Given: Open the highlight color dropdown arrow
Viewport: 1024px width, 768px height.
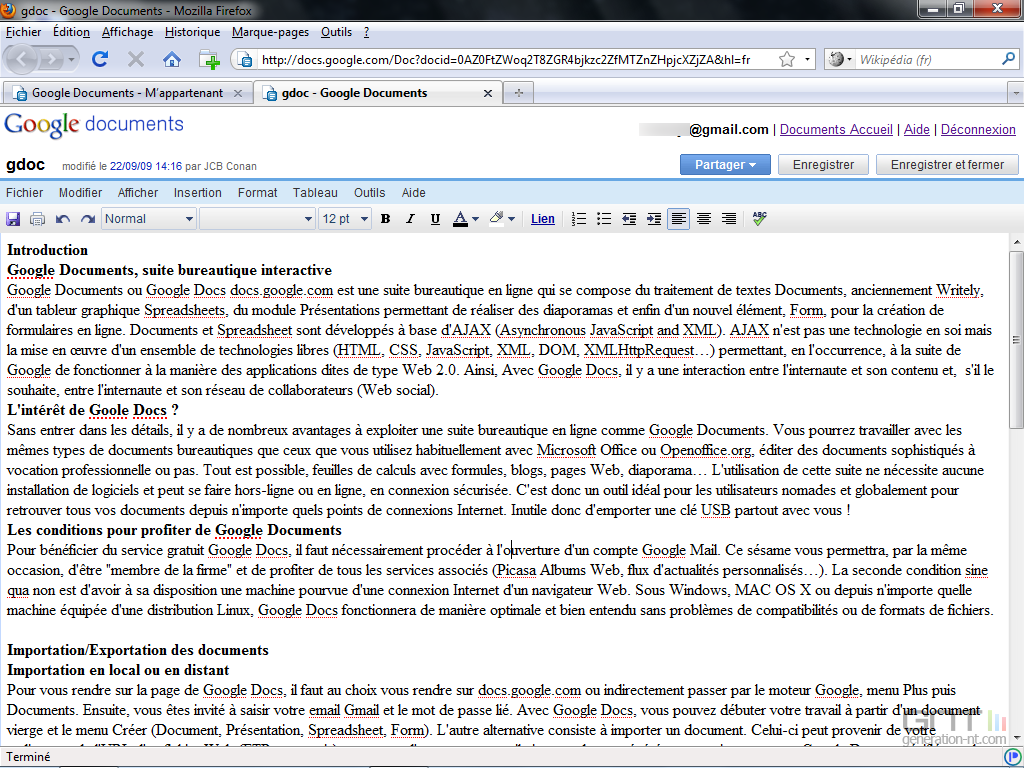Looking at the screenshot, I should point(511,219).
